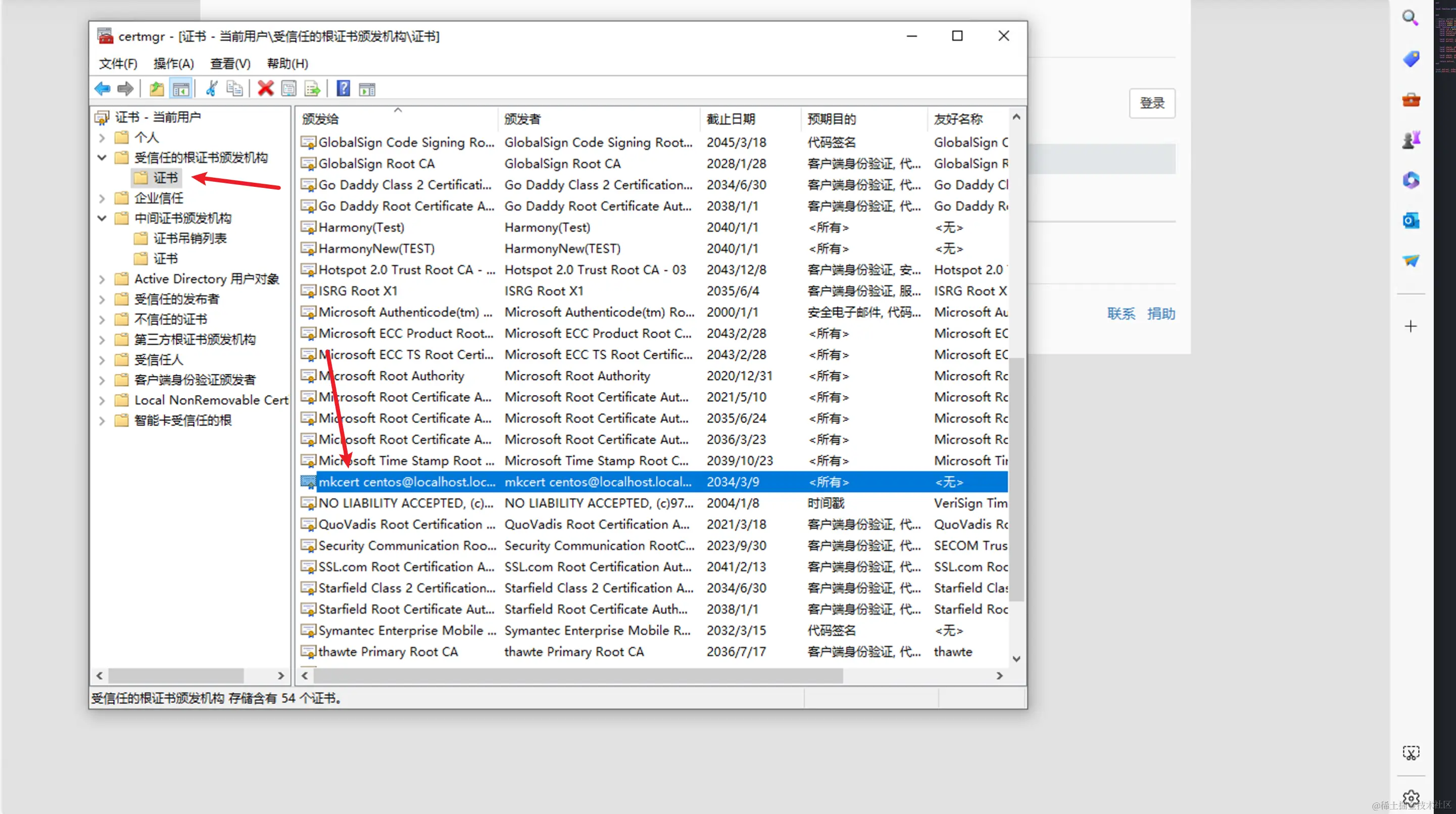Click the paper plane icon in browser sidebar
Image resolution: width=1456 pixels, height=814 pixels.
coord(1411,261)
